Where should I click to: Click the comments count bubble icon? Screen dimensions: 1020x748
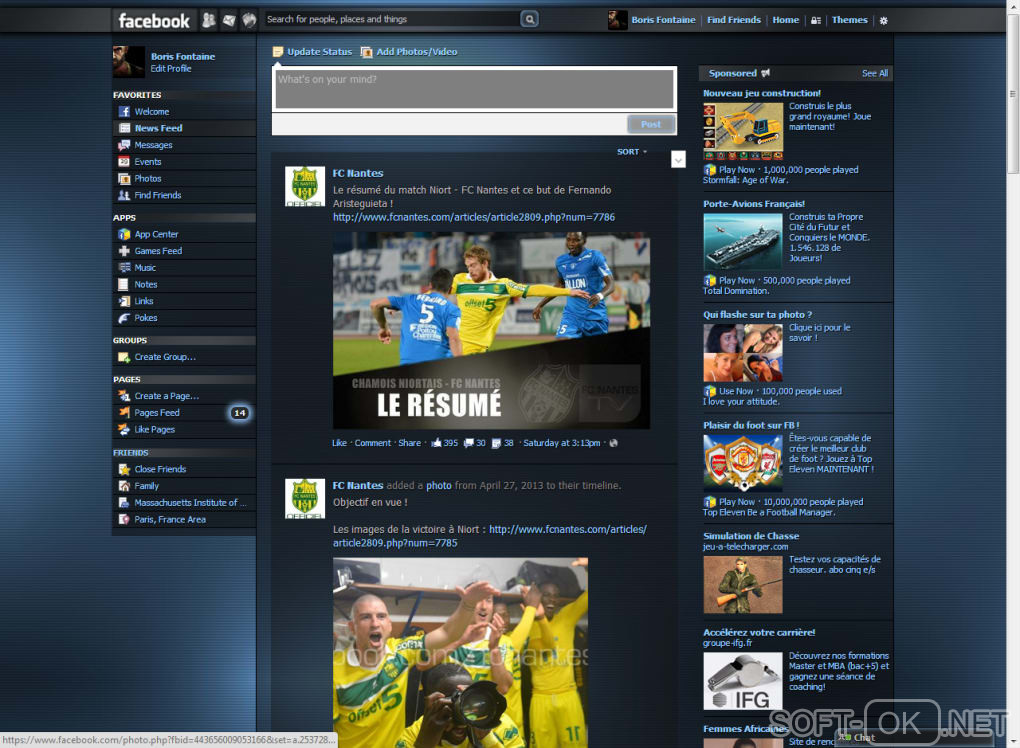tap(468, 443)
